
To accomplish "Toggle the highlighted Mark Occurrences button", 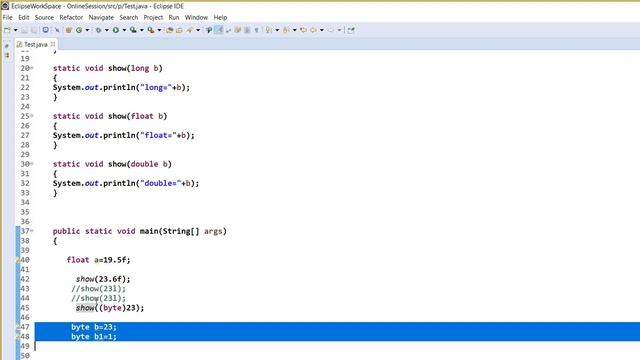I will 219,30.
